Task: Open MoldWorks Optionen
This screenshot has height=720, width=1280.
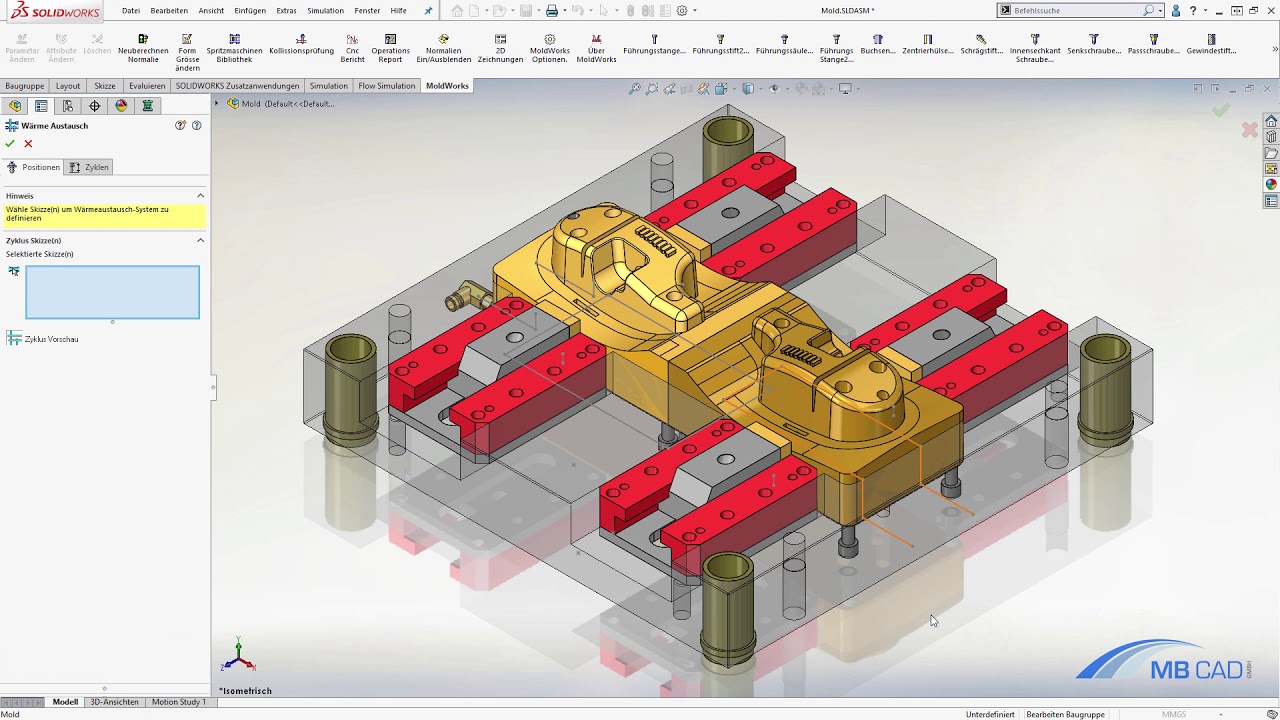Action: [x=550, y=49]
